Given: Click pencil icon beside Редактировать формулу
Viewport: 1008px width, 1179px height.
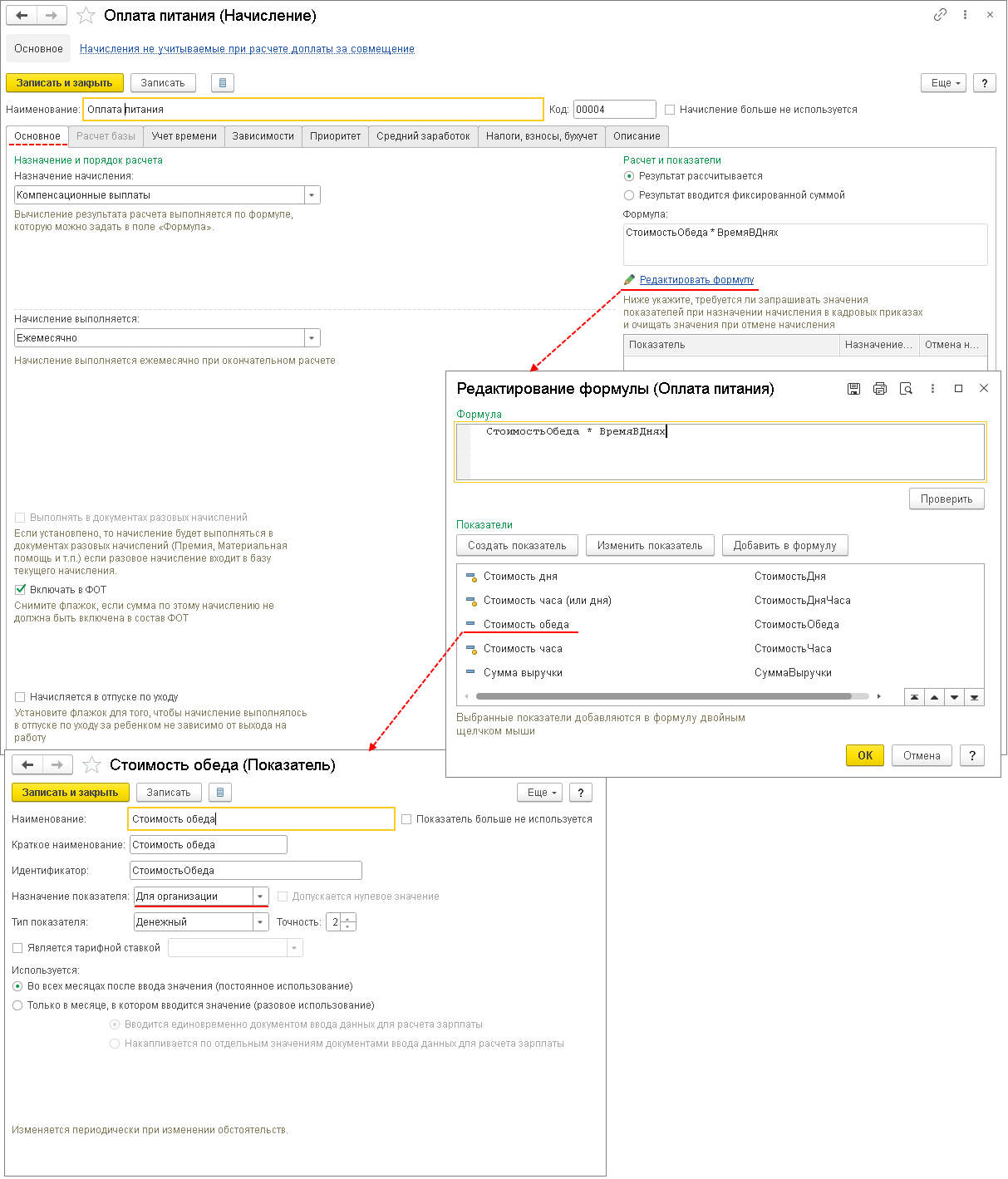Looking at the screenshot, I should (629, 280).
